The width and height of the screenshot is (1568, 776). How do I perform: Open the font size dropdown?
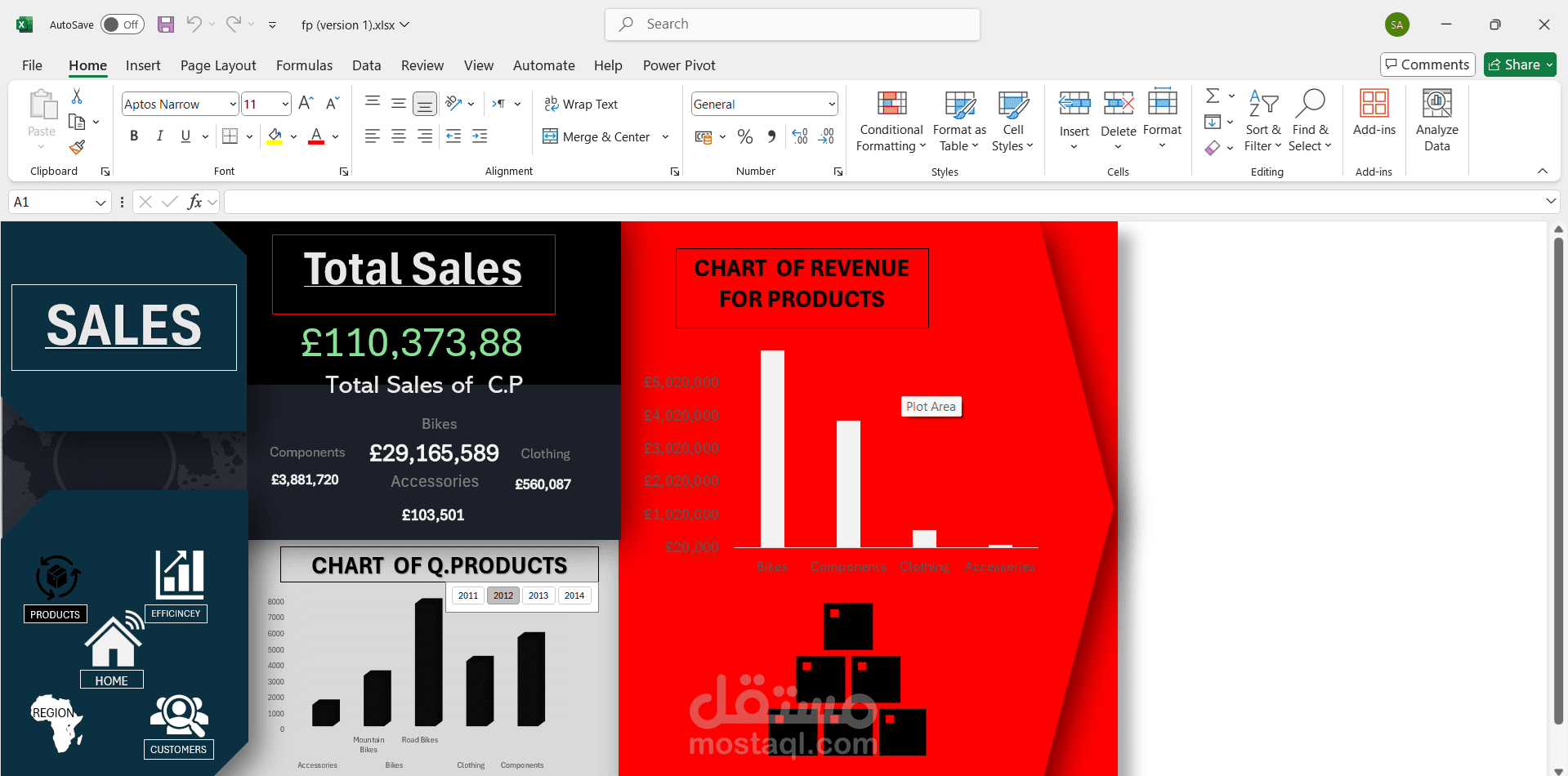(x=285, y=104)
